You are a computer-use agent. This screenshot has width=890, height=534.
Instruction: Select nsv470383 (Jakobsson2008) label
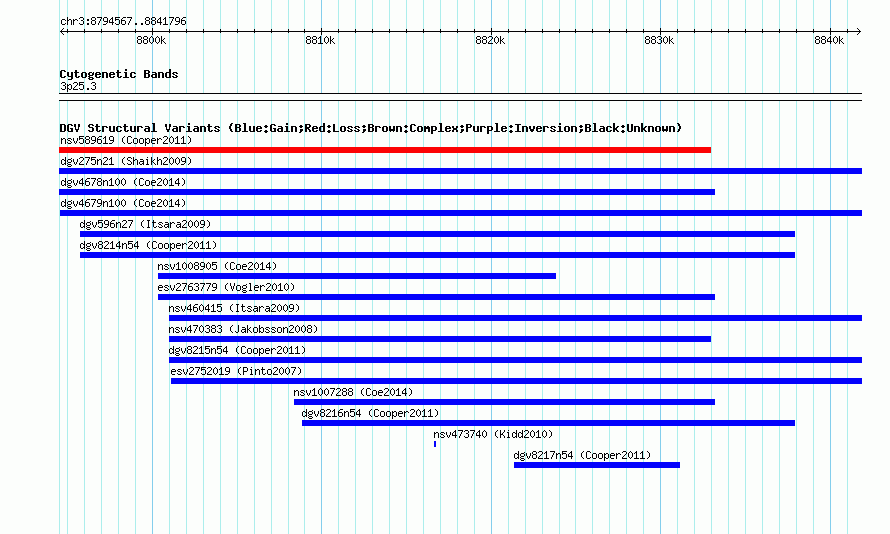243,329
